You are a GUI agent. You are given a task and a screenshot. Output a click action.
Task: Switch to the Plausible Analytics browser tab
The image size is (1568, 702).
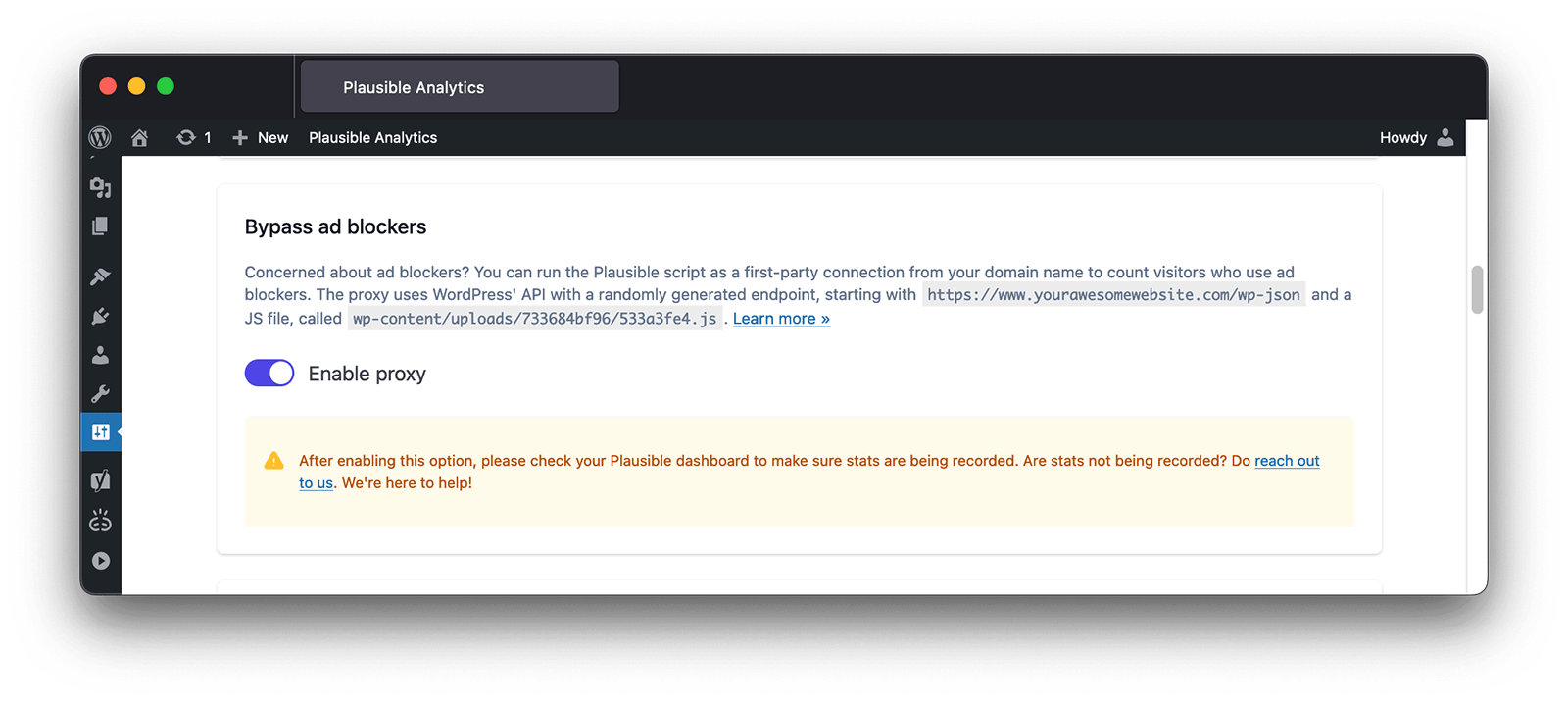click(x=458, y=86)
